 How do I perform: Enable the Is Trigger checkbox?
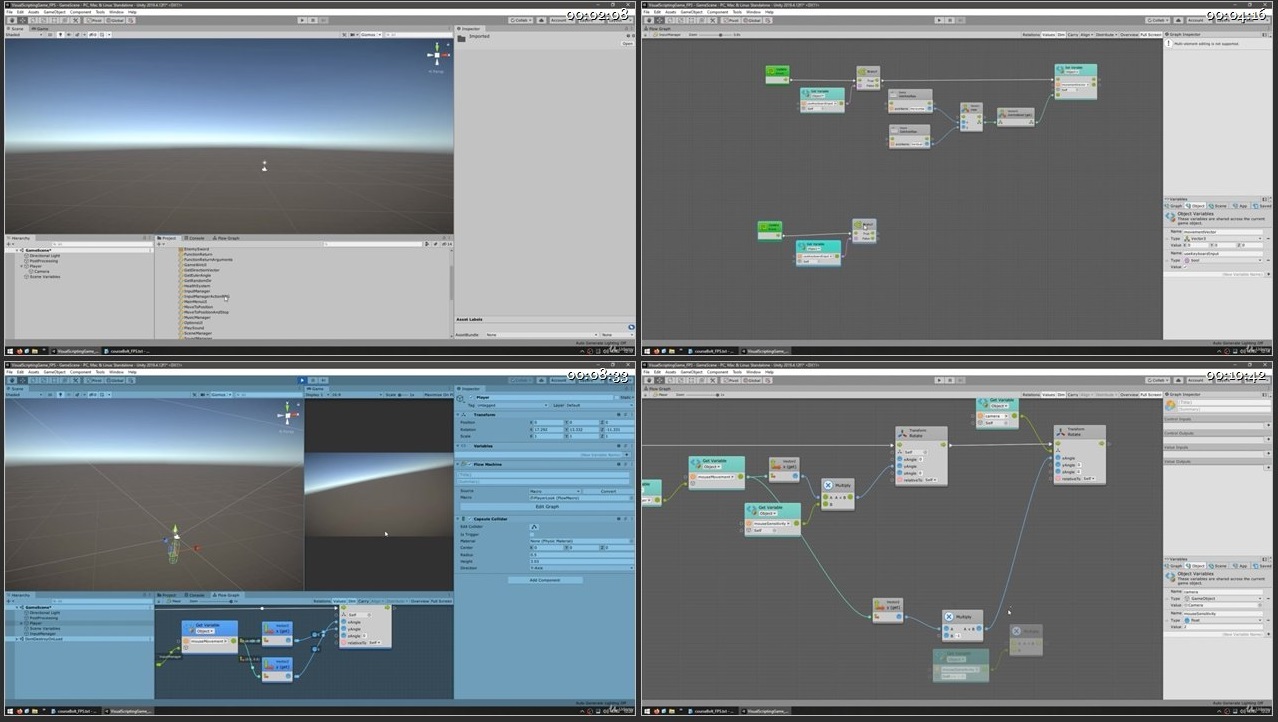(x=533, y=534)
